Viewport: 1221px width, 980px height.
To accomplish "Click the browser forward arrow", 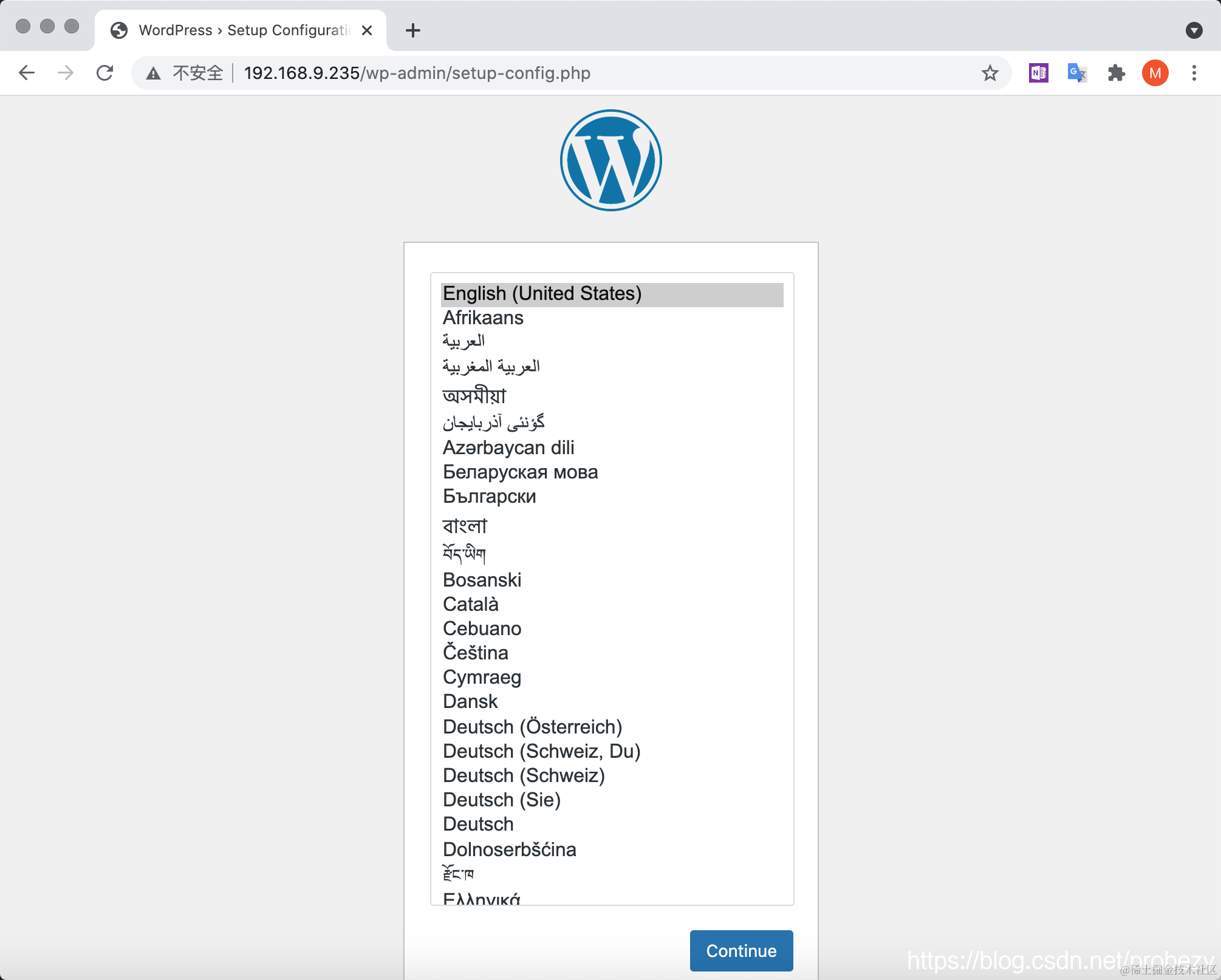I will click(x=66, y=73).
